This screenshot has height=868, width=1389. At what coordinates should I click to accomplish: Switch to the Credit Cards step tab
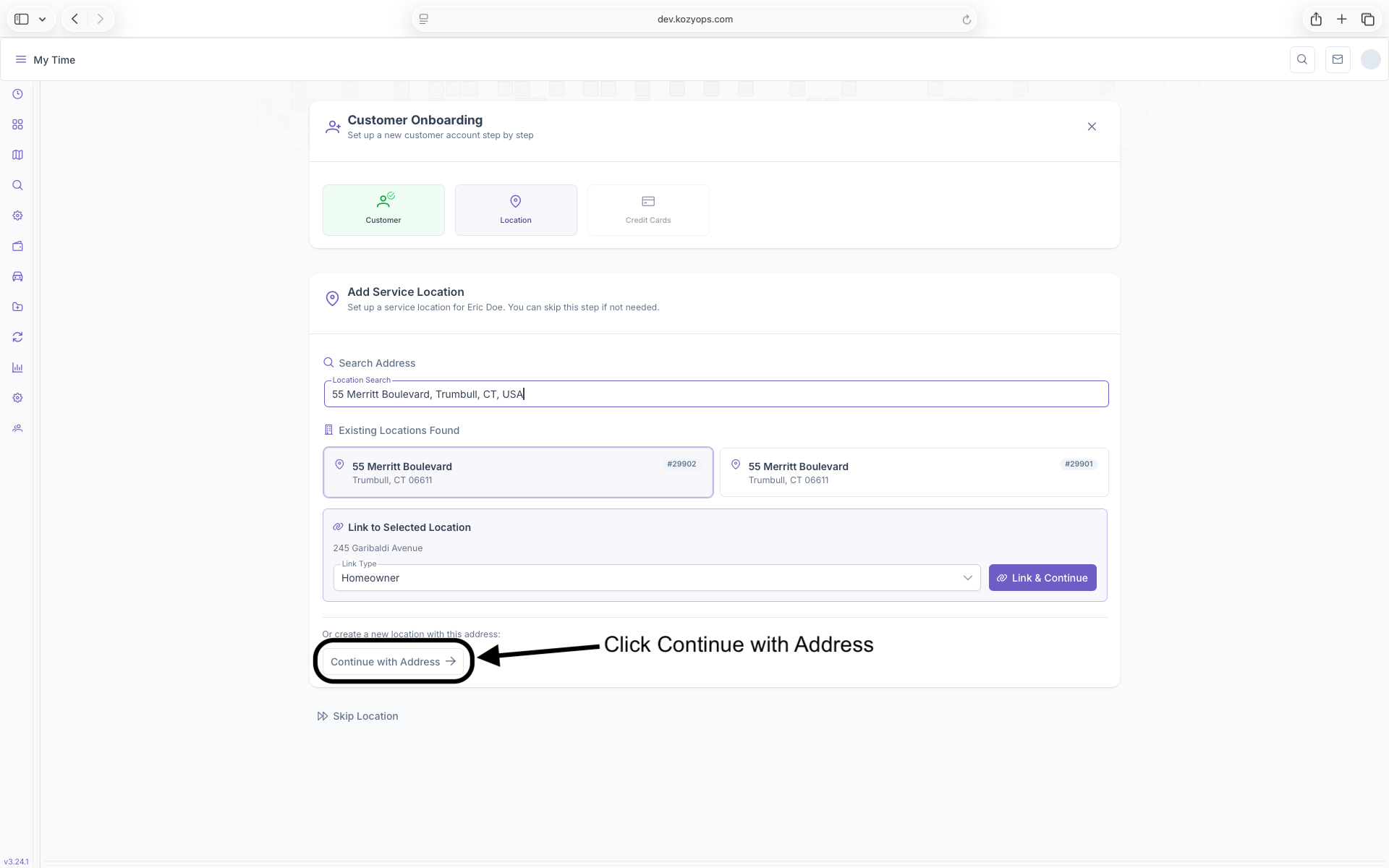pyautogui.click(x=648, y=210)
